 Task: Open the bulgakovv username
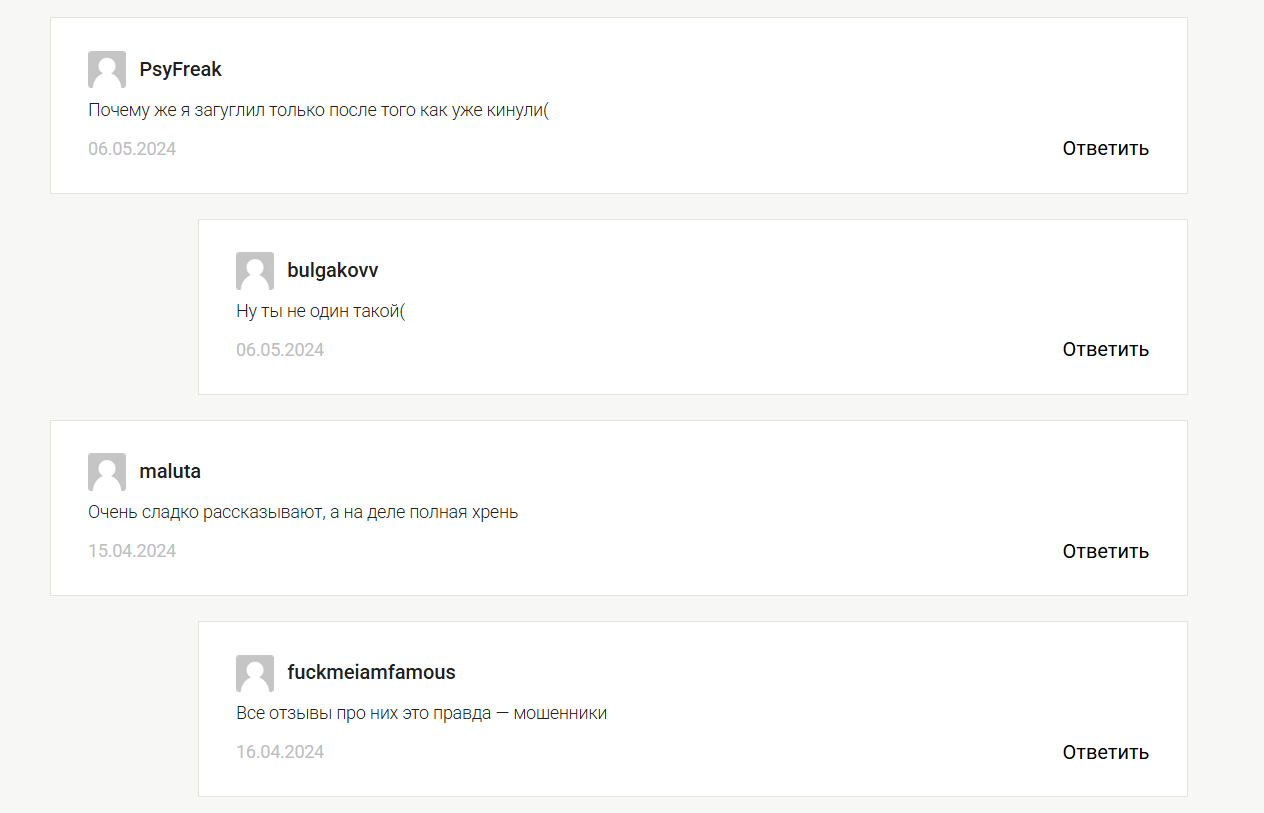333,271
